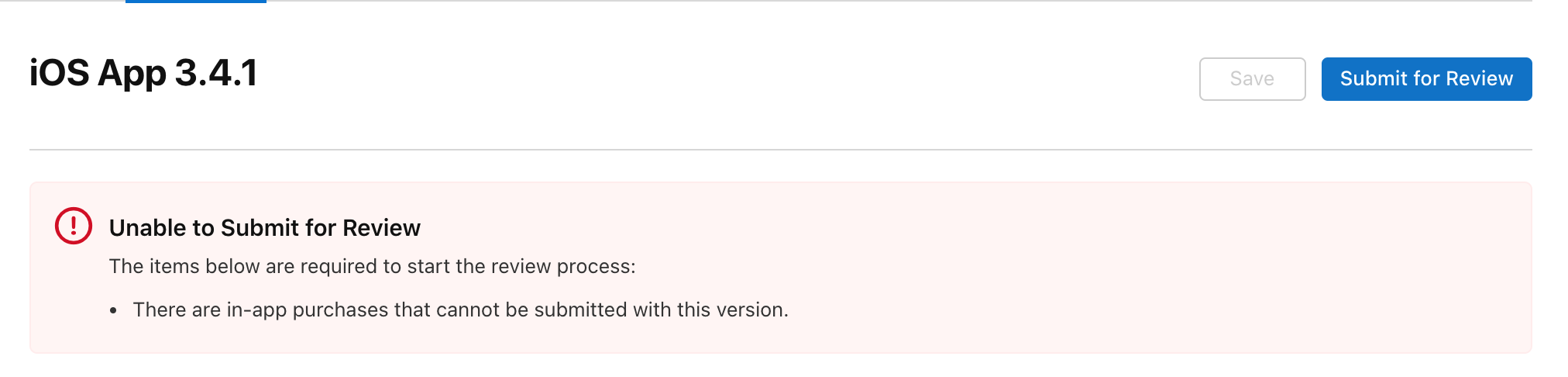Click the Submit for Review button

(1426, 79)
